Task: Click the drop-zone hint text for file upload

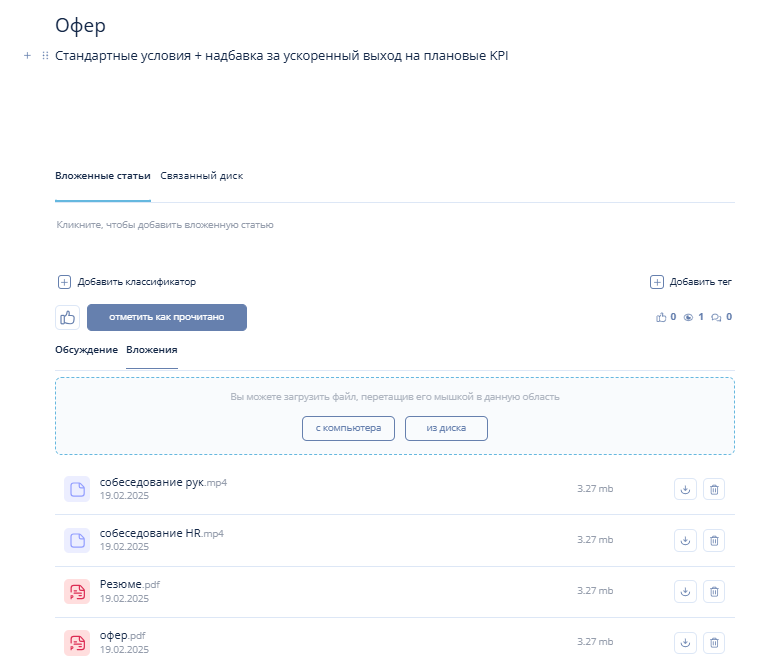Action: (x=395, y=397)
